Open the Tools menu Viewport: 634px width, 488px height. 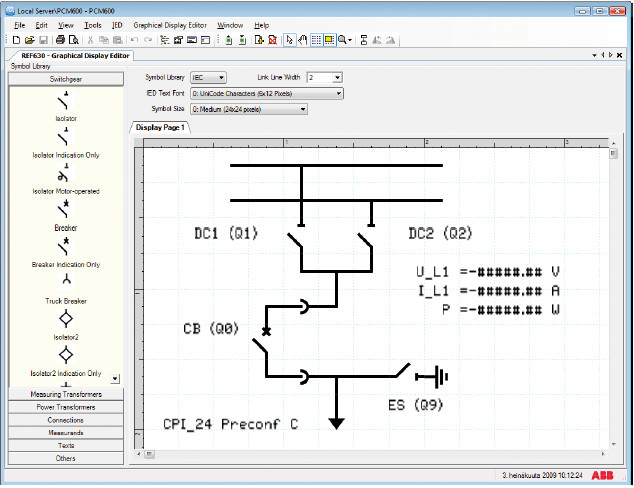pos(93,25)
